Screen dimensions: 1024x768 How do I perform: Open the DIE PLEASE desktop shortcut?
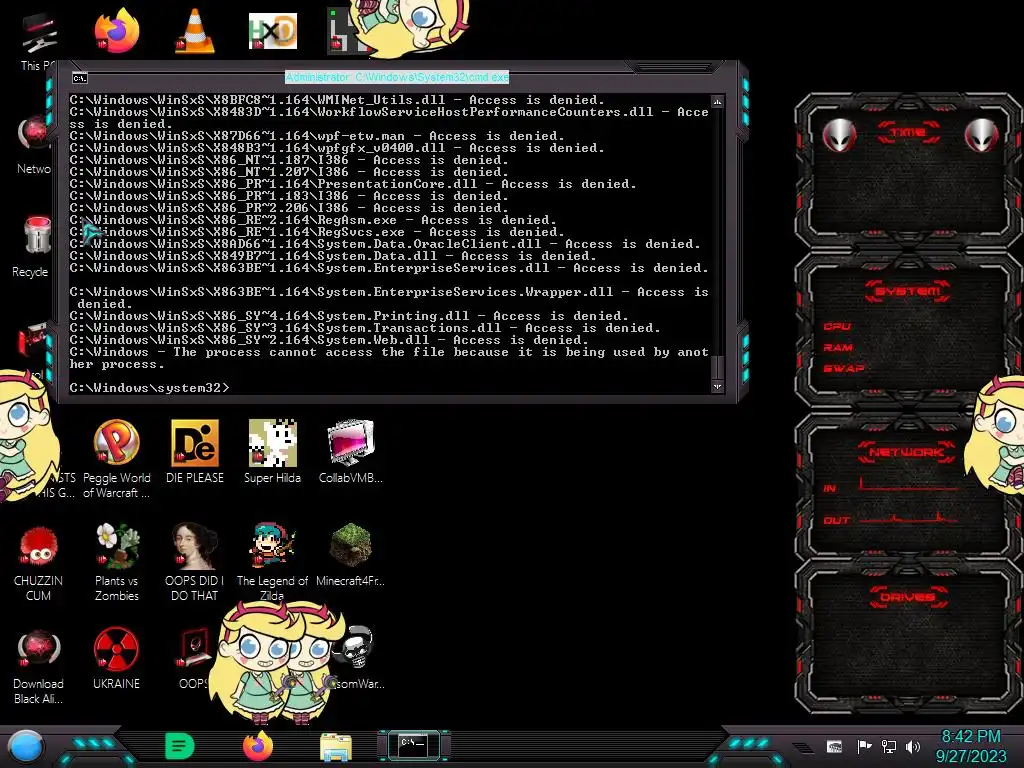pyautogui.click(x=195, y=452)
